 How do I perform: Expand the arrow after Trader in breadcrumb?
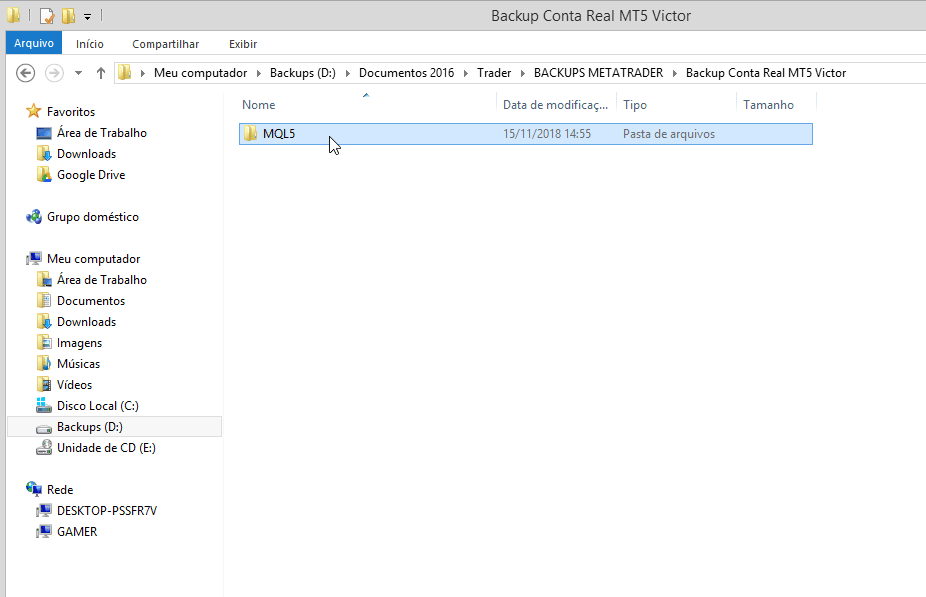pos(523,73)
